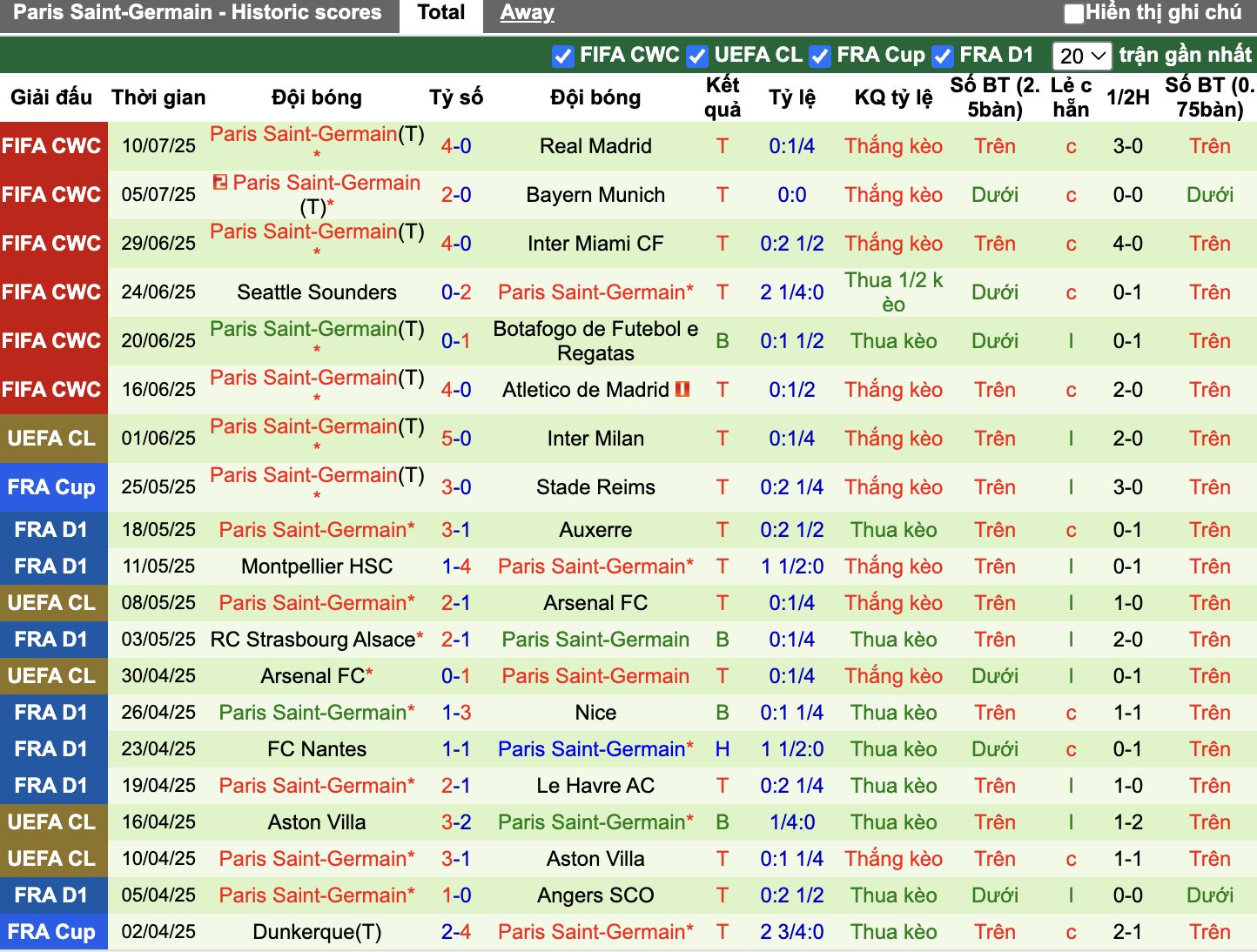Click the odds 1/4:0 on 16/04/25 row
The height and width of the screenshot is (952, 1257).
792,821
